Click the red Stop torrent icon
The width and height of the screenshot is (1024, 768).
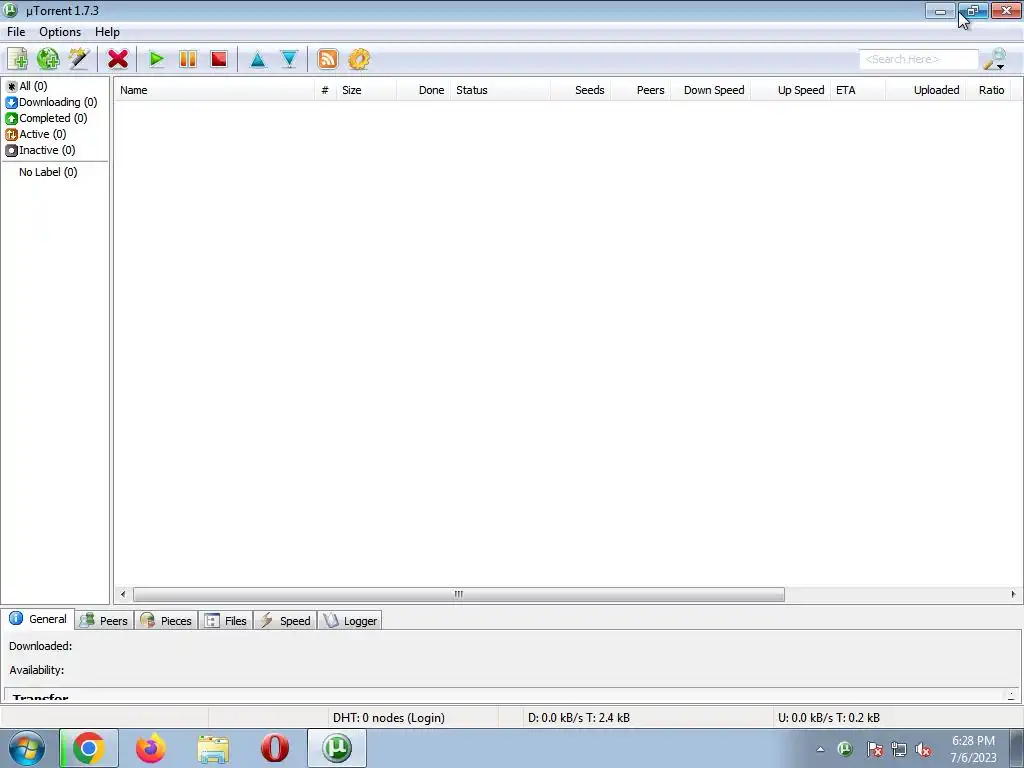[219, 59]
